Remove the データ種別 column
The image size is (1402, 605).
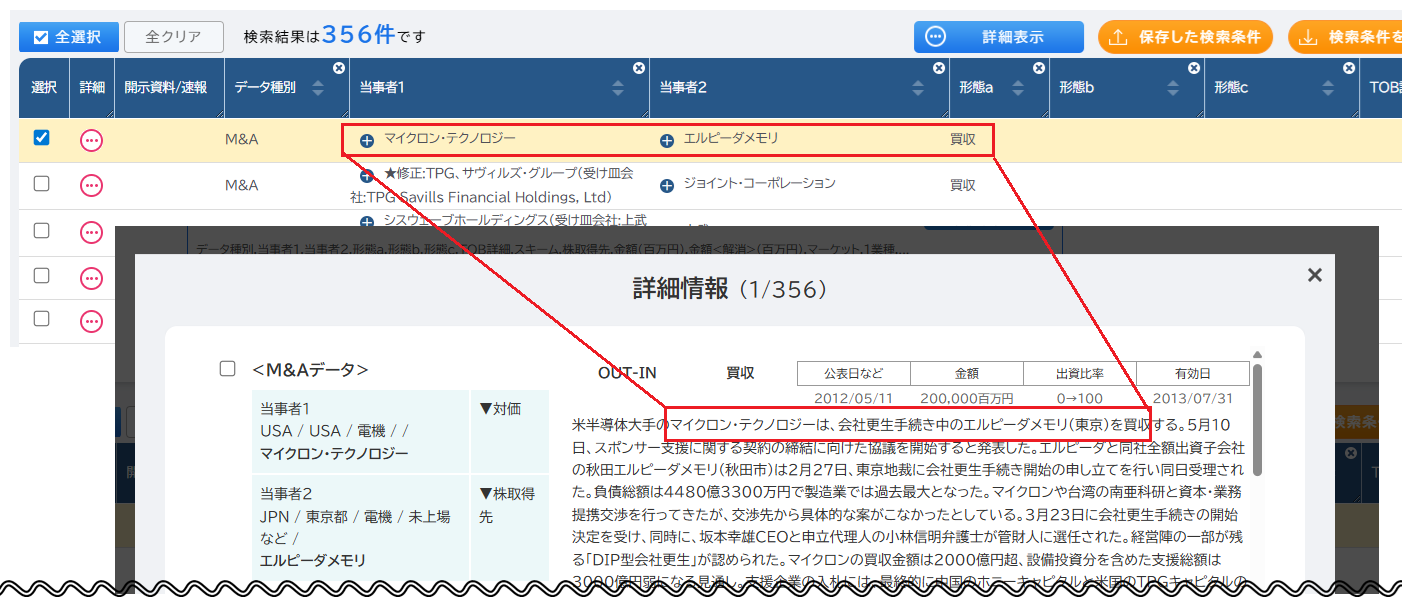tap(339, 68)
